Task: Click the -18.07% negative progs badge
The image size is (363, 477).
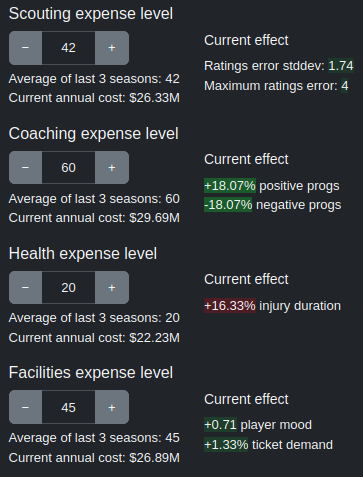Action: (228, 205)
